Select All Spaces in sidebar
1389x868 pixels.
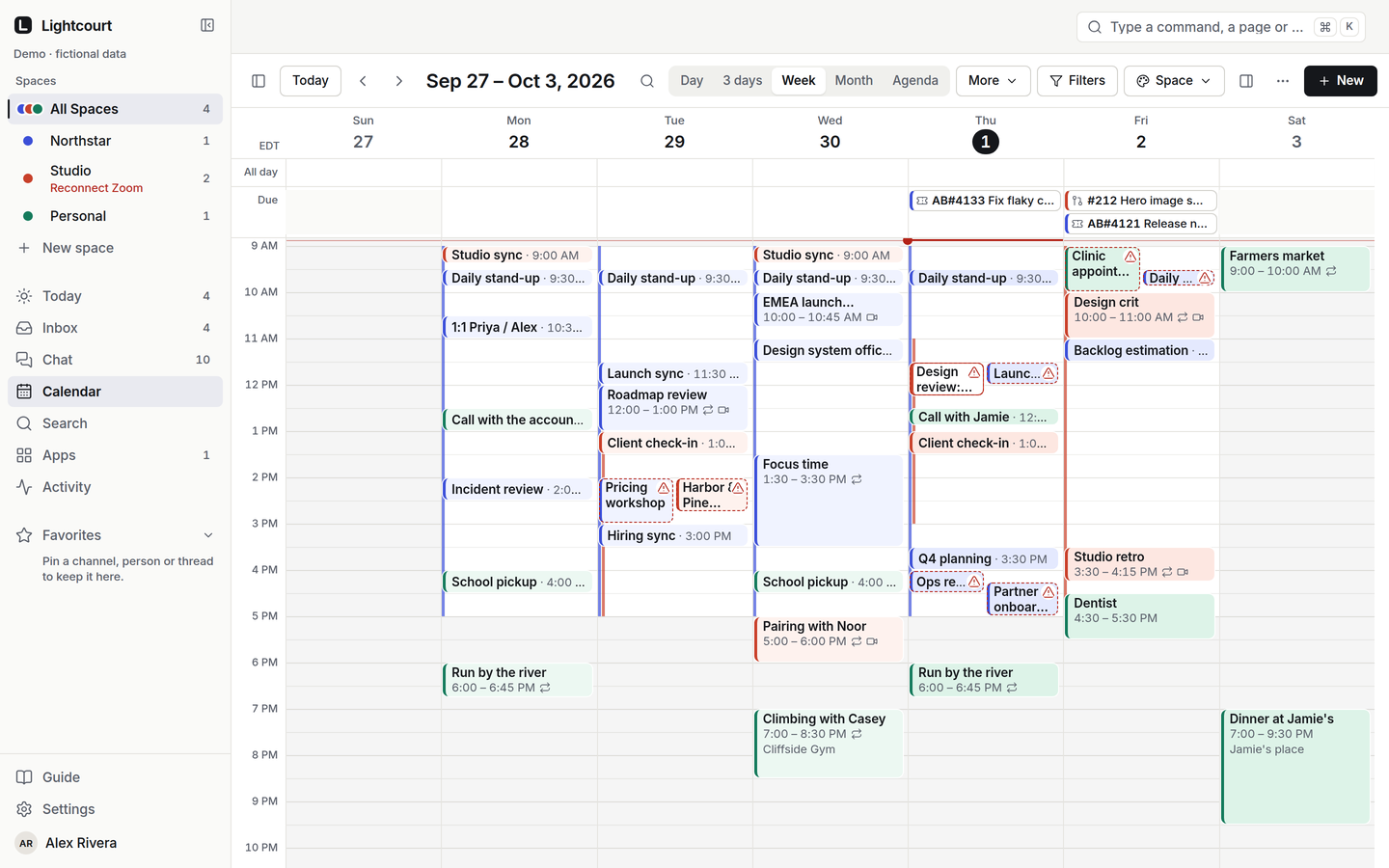115,109
